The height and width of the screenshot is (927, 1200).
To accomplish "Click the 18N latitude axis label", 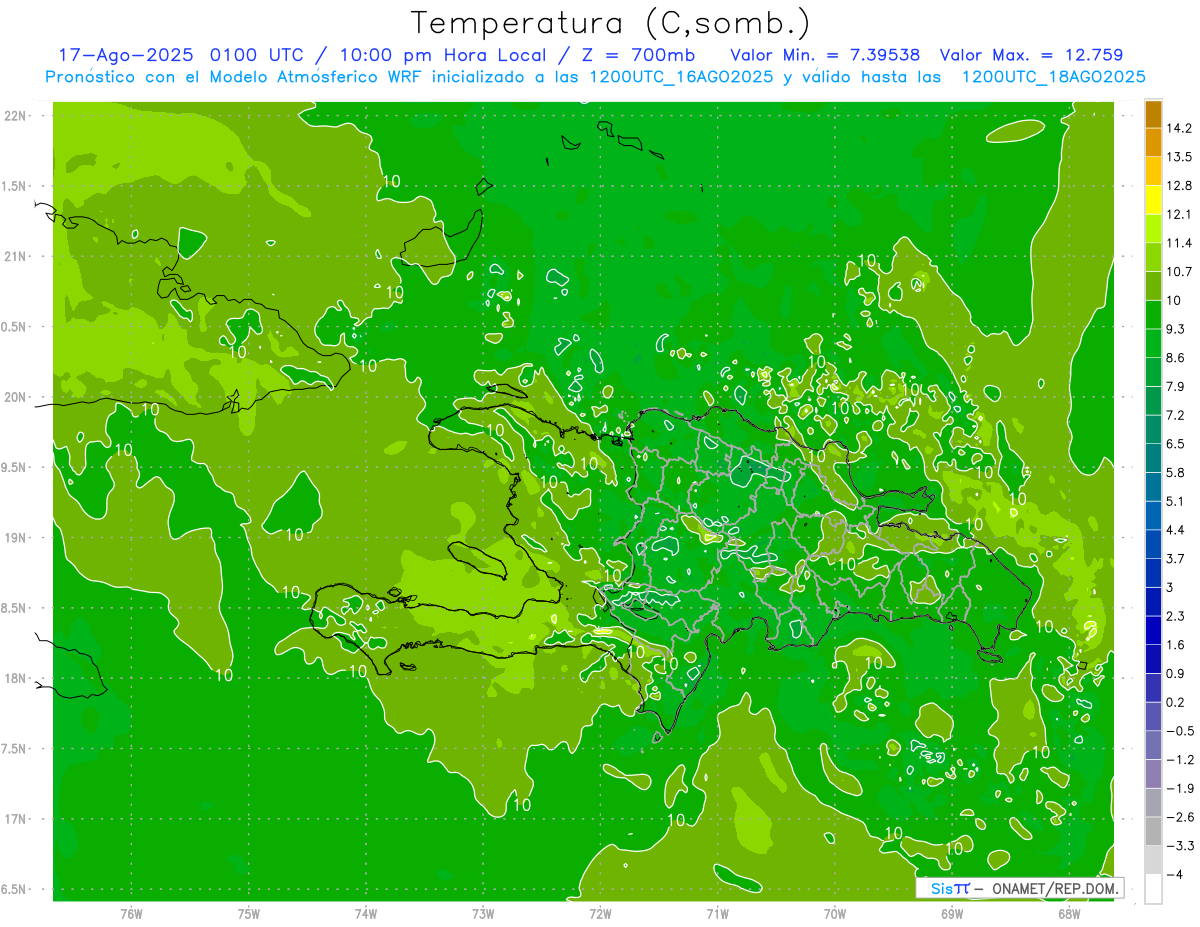I will [x=14, y=678].
